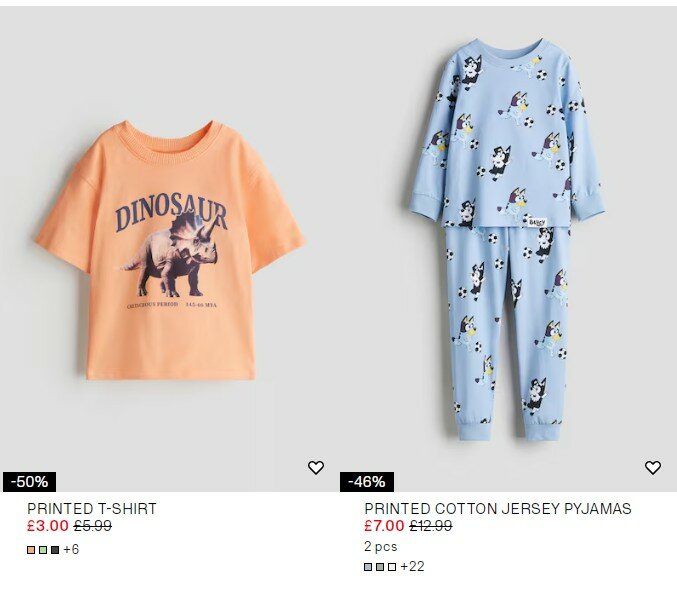Click the PRINTED T-SHIRT product title
Viewport: 677px width, 590px height.
[x=92, y=509]
